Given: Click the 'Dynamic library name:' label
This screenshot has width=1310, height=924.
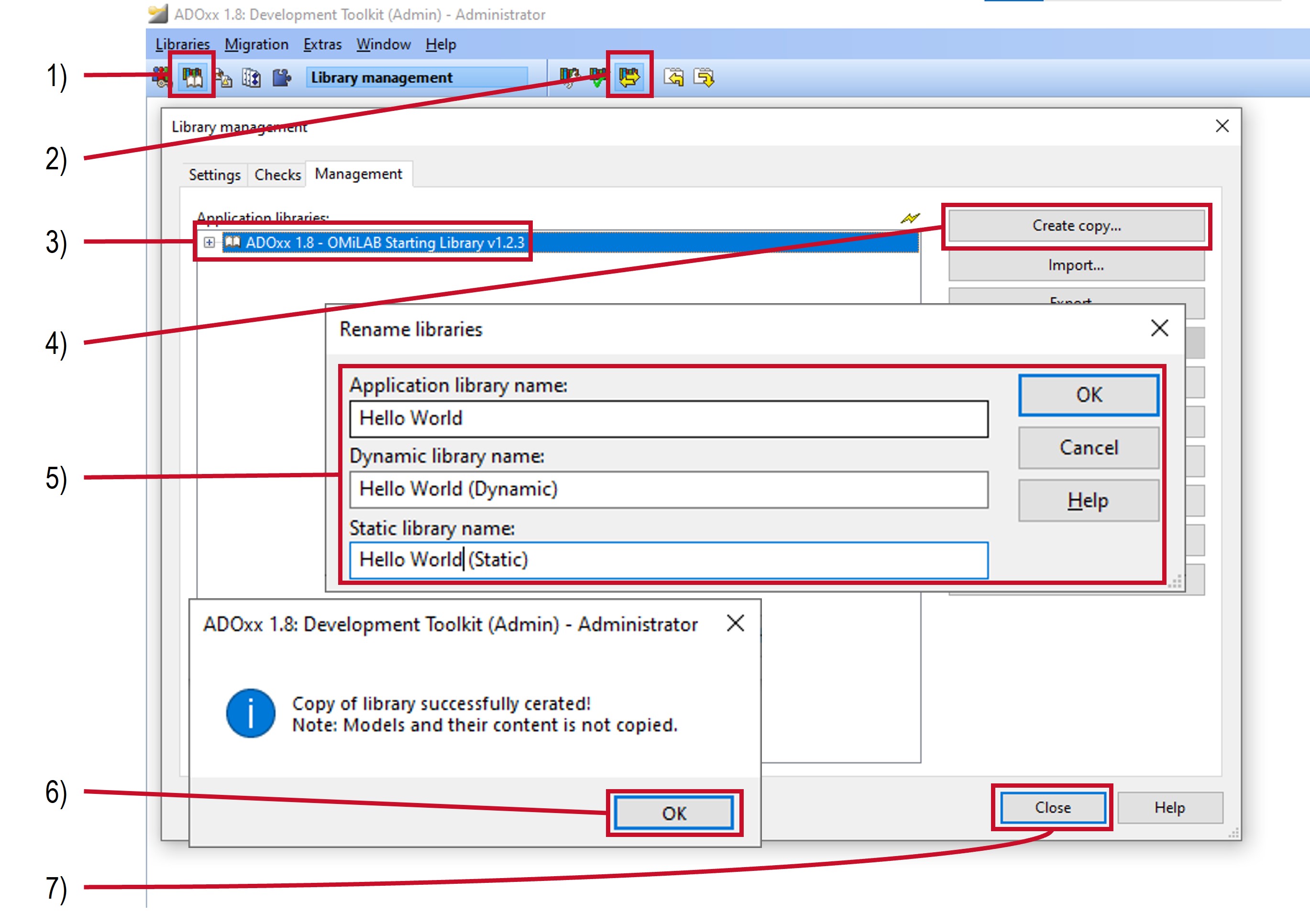Looking at the screenshot, I should (x=447, y=456).
